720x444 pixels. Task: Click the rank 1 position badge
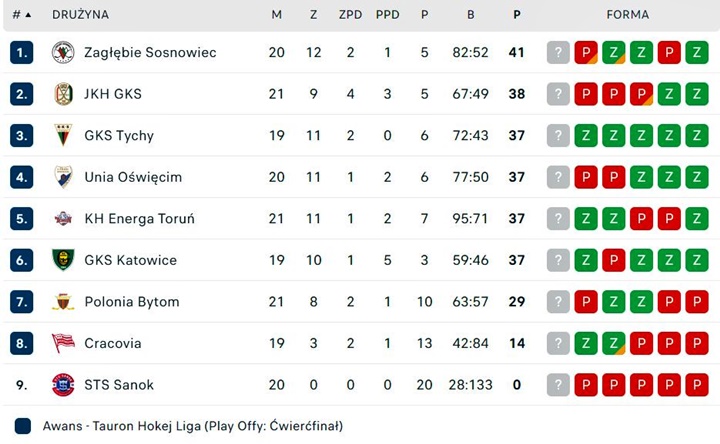(x=22, y=52)
